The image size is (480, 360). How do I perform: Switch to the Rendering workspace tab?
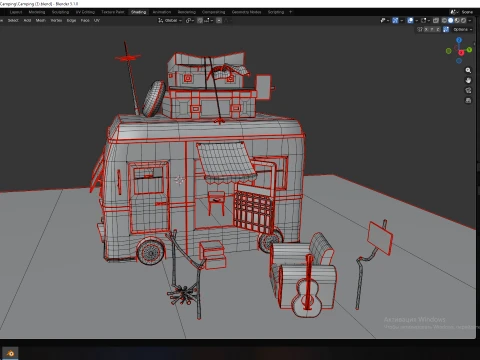[x=187, y=12]
